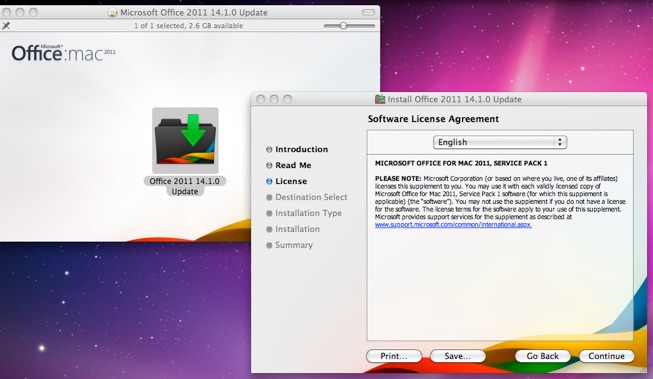The image size is (653, 379).
Task: Close the Install Office 2011 14.1.0 Update window
Action: pos(261,99)
